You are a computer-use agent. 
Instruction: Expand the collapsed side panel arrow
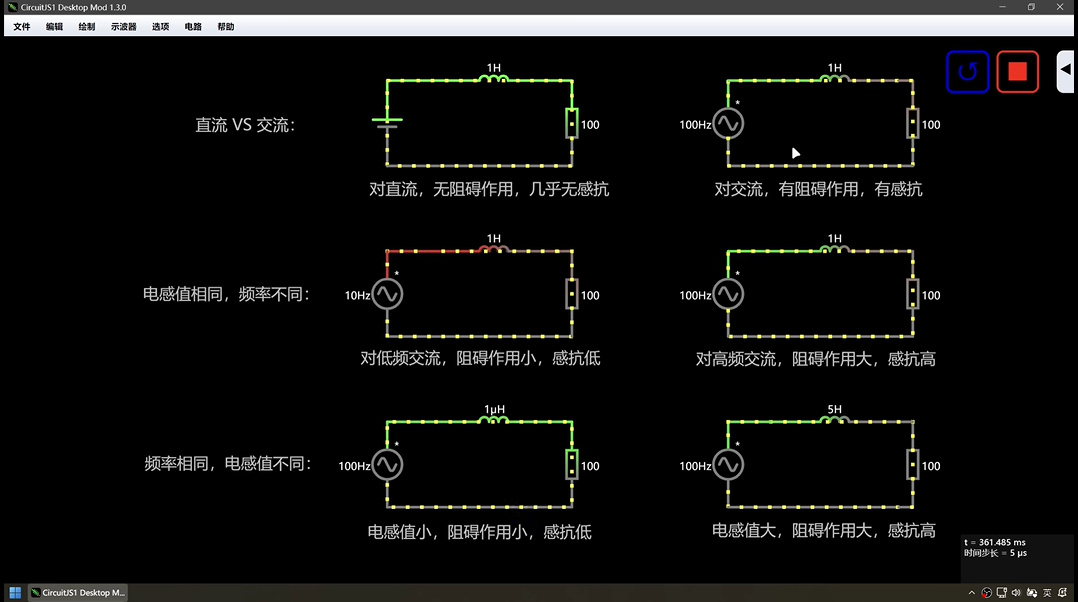click(x=1065, y=69)
